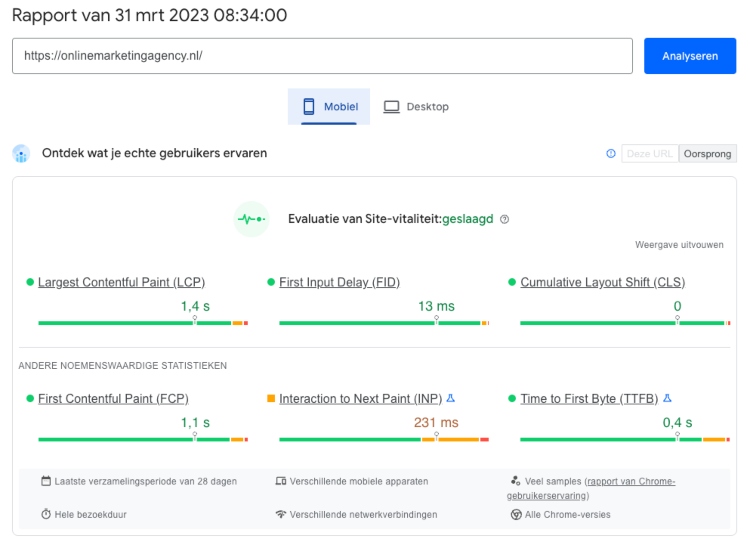
Task: Switch to the Desktop tab
Action: tap(416, 107)
